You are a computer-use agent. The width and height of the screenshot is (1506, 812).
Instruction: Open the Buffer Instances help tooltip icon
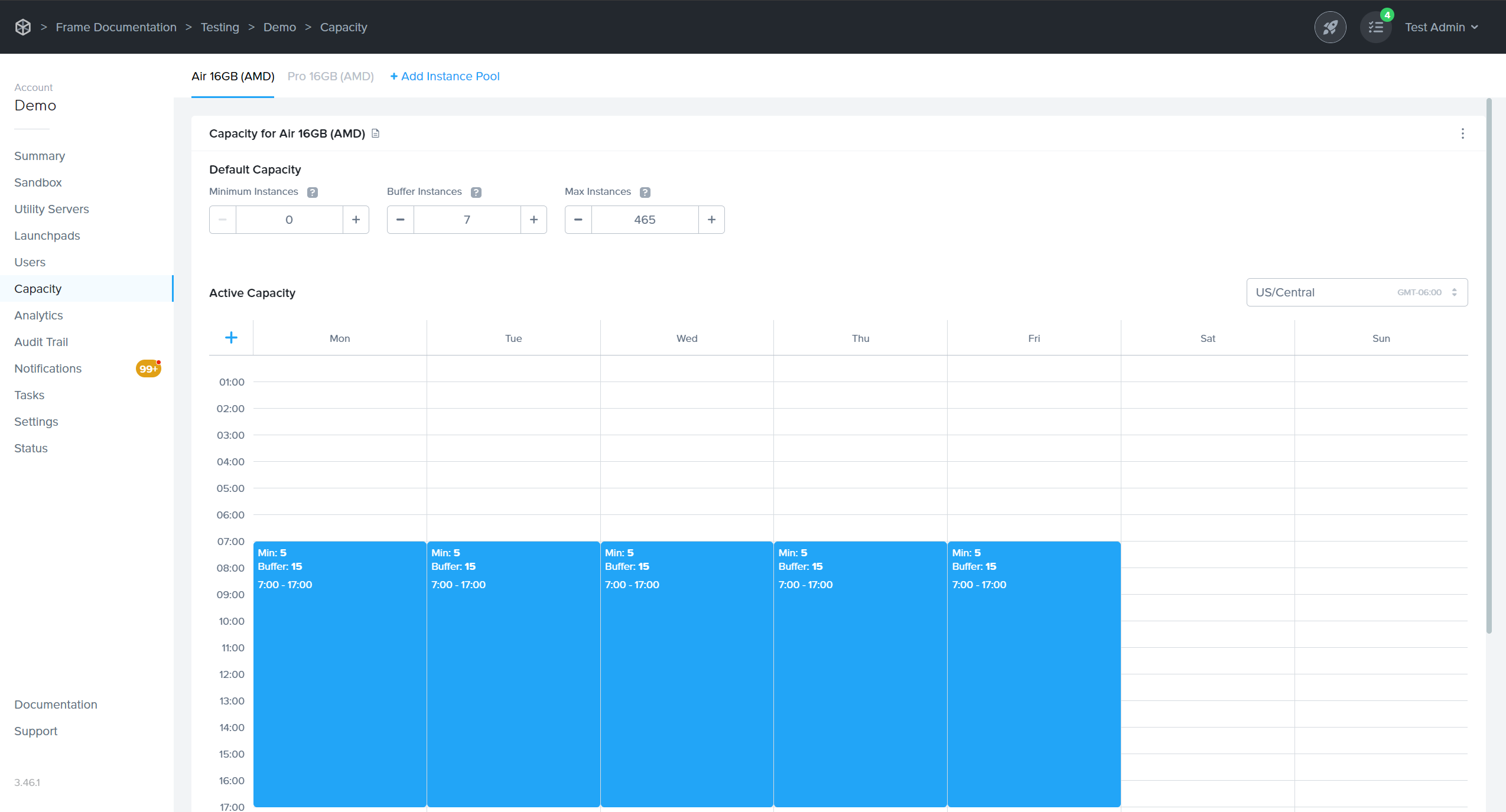(476, 192)
